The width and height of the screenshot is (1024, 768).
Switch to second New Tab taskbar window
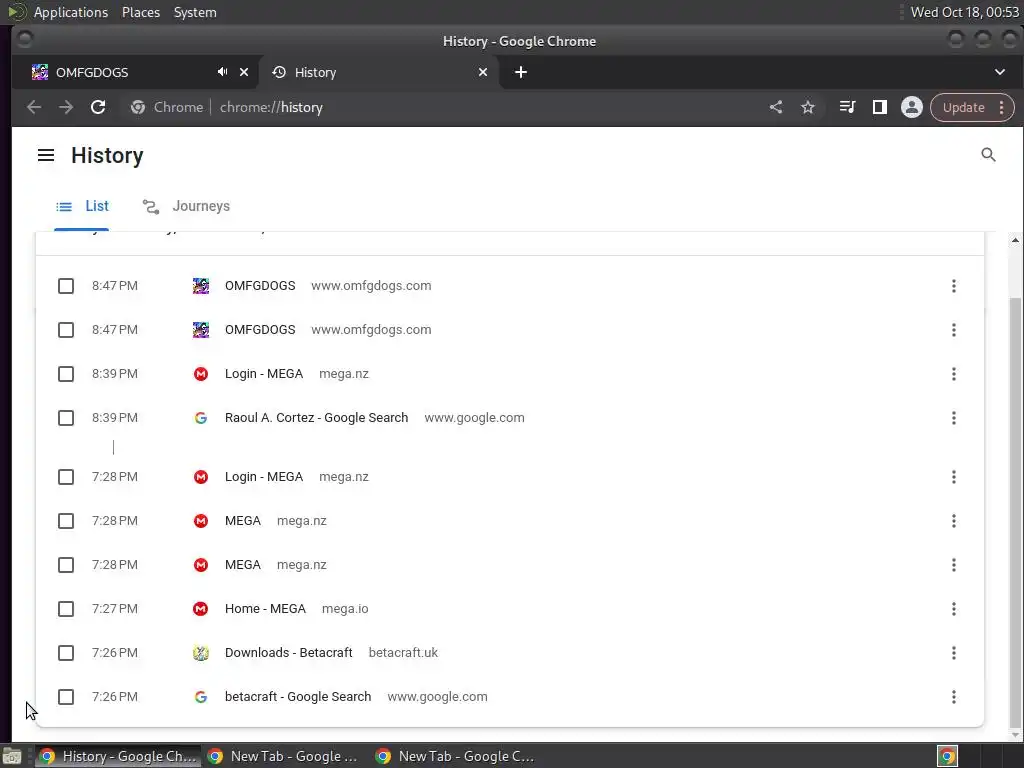click(x=455, y=756)
